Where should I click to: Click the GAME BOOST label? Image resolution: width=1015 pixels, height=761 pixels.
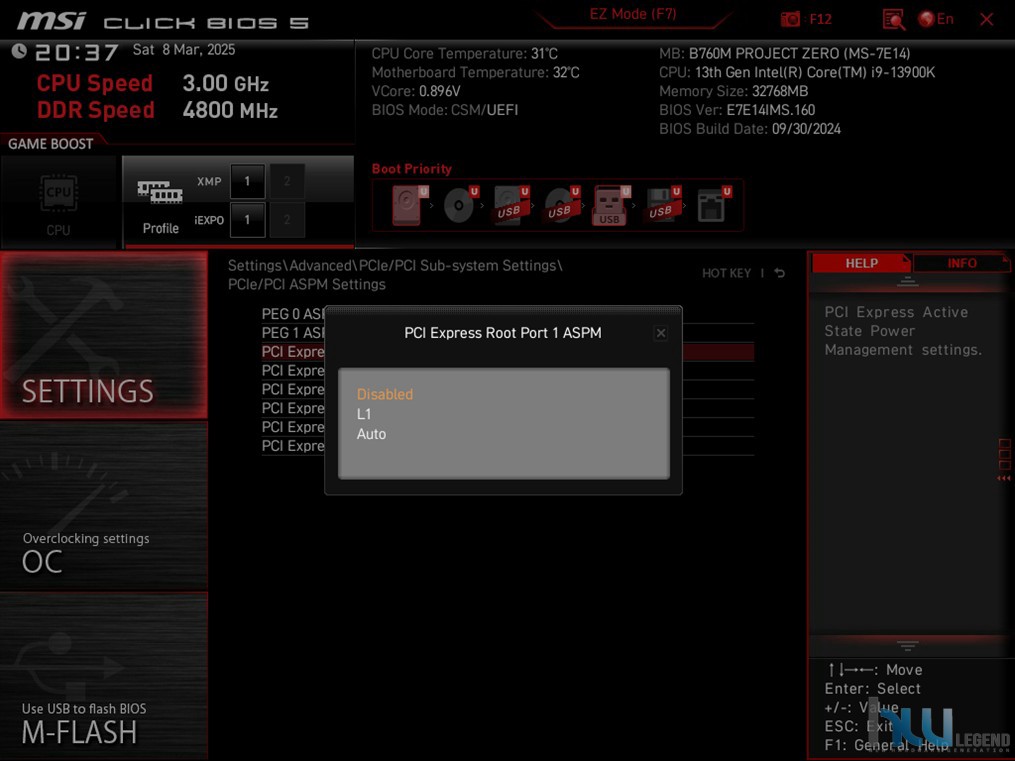pyautogui.click(x=50, y=144)
